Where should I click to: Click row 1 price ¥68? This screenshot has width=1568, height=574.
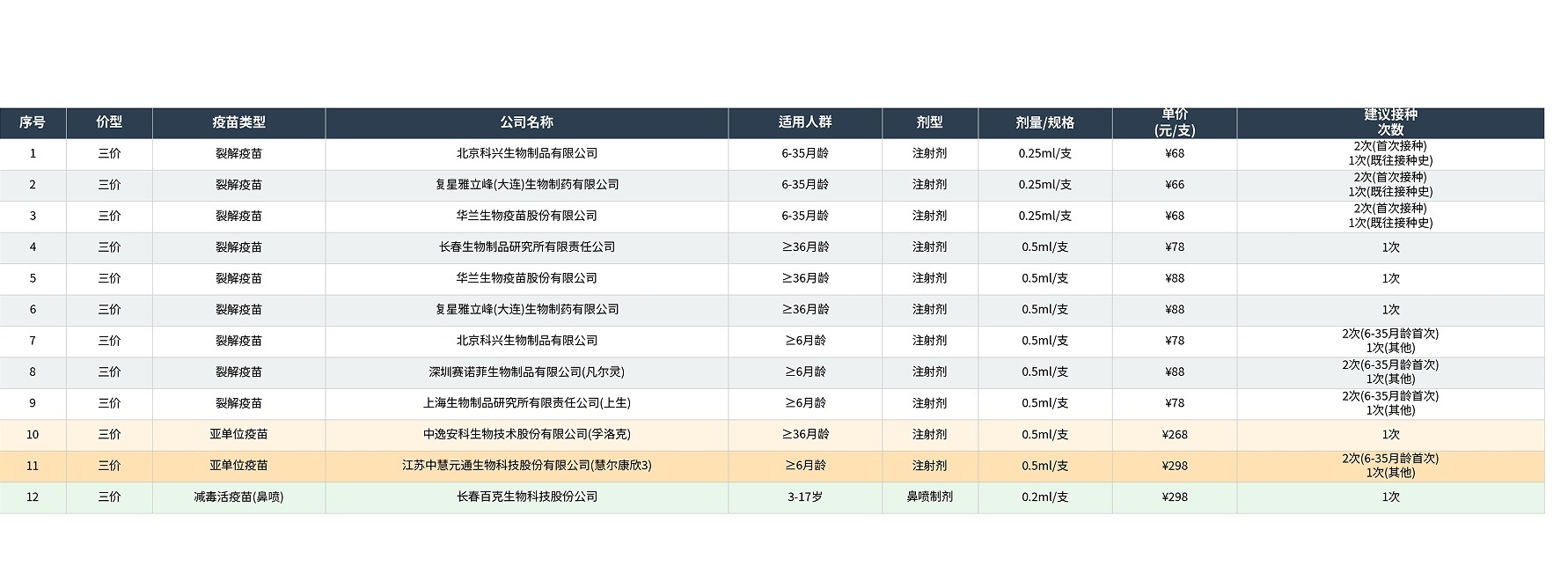tap(1175, 154)
